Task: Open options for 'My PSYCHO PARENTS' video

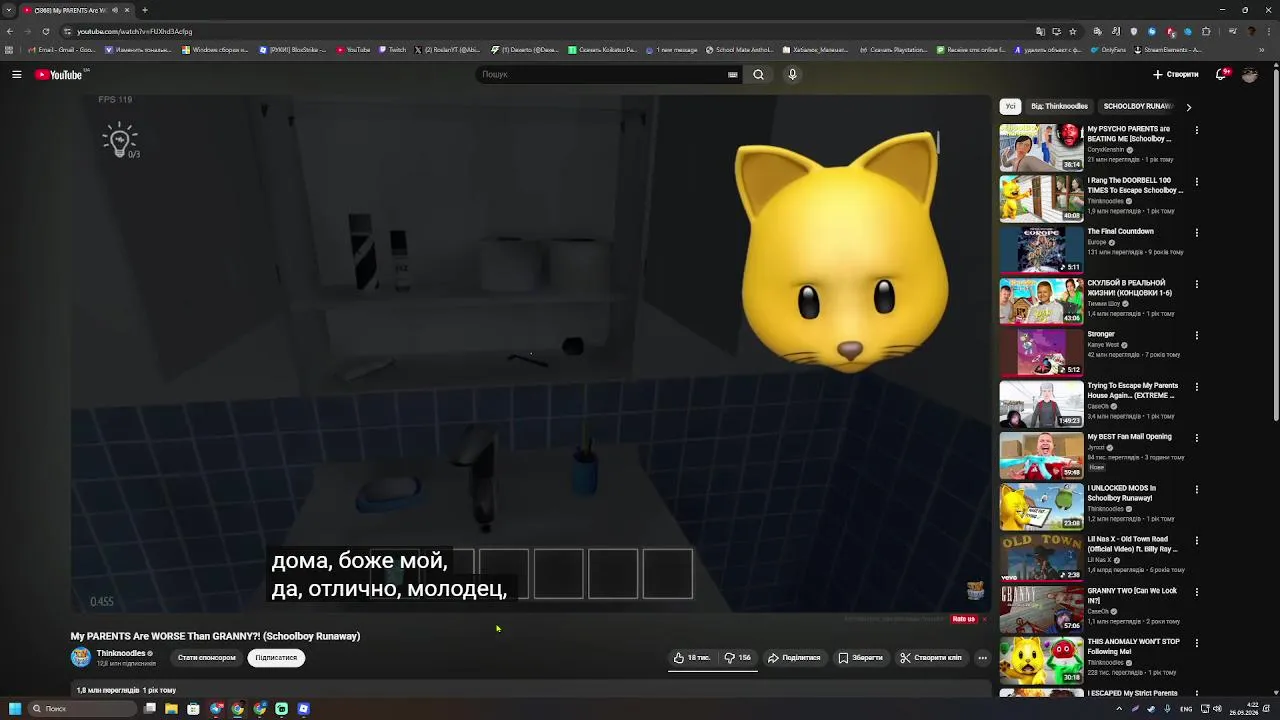Action: [x=1196, y=130]
